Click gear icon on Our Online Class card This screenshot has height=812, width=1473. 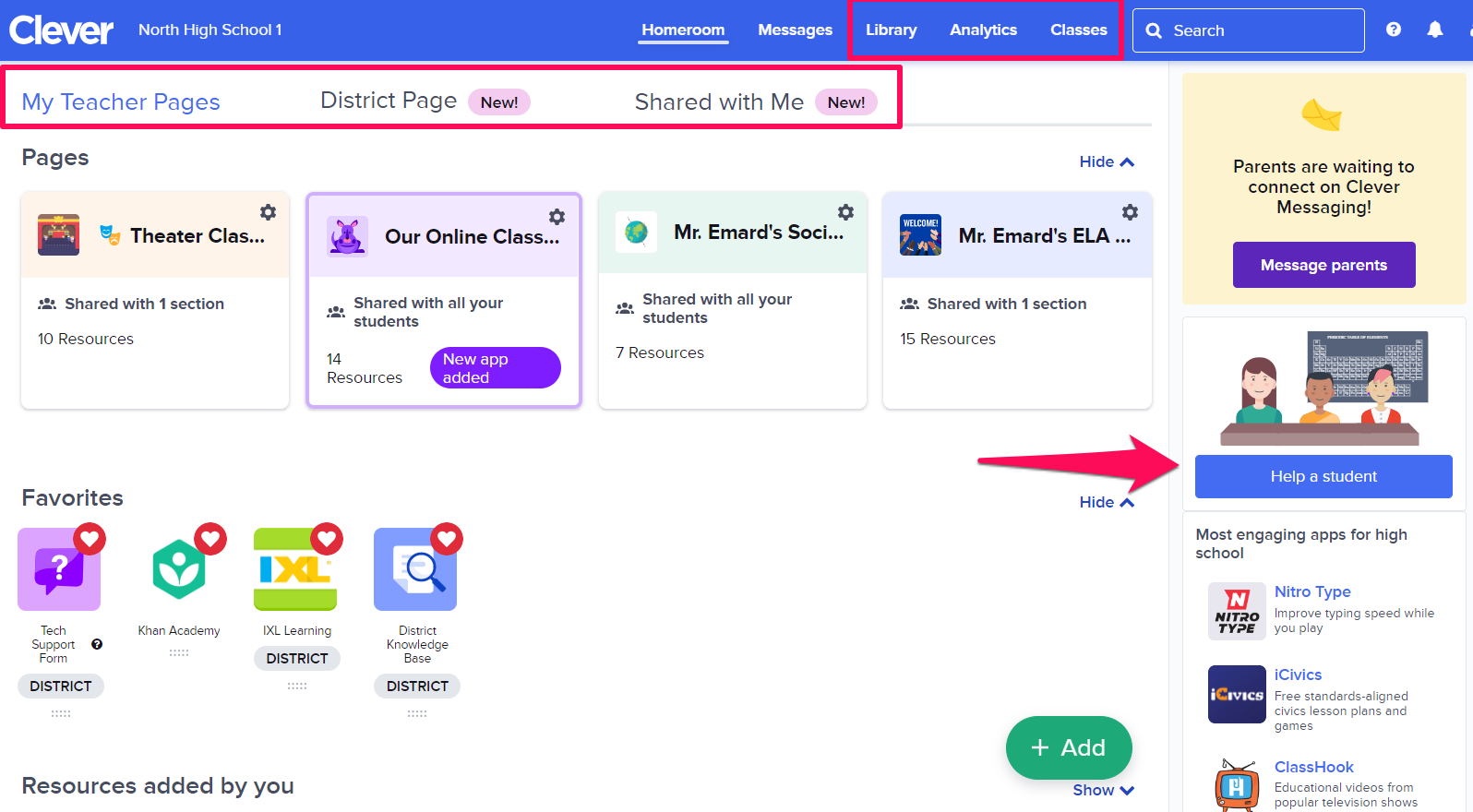pyautogui.click(x=557, y=217)
